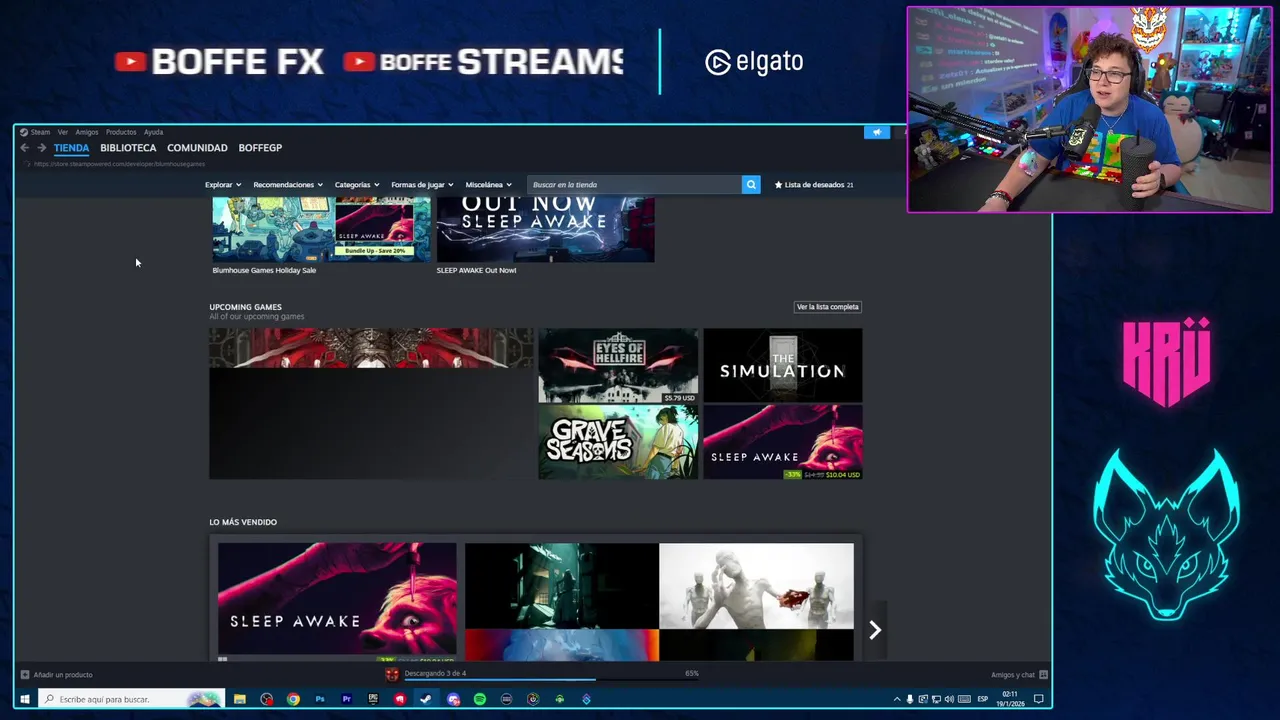
Task: Click the volume icon in system tray
Action: [x=949, y=699]
